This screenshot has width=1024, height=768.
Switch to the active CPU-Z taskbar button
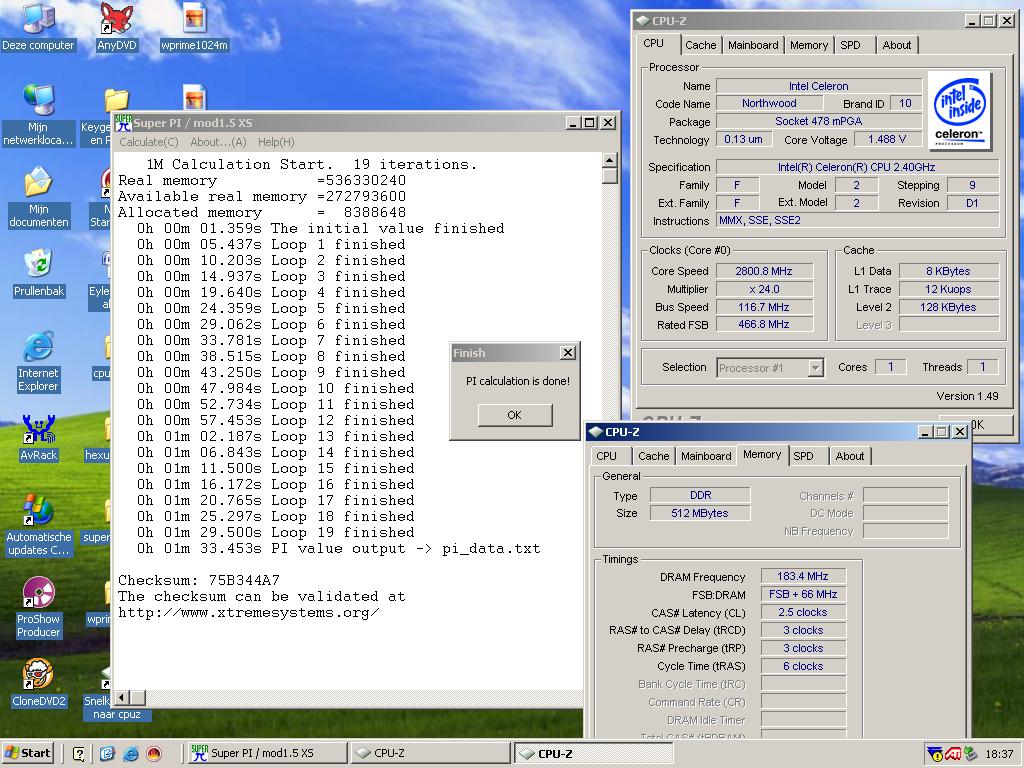point(593,753)
